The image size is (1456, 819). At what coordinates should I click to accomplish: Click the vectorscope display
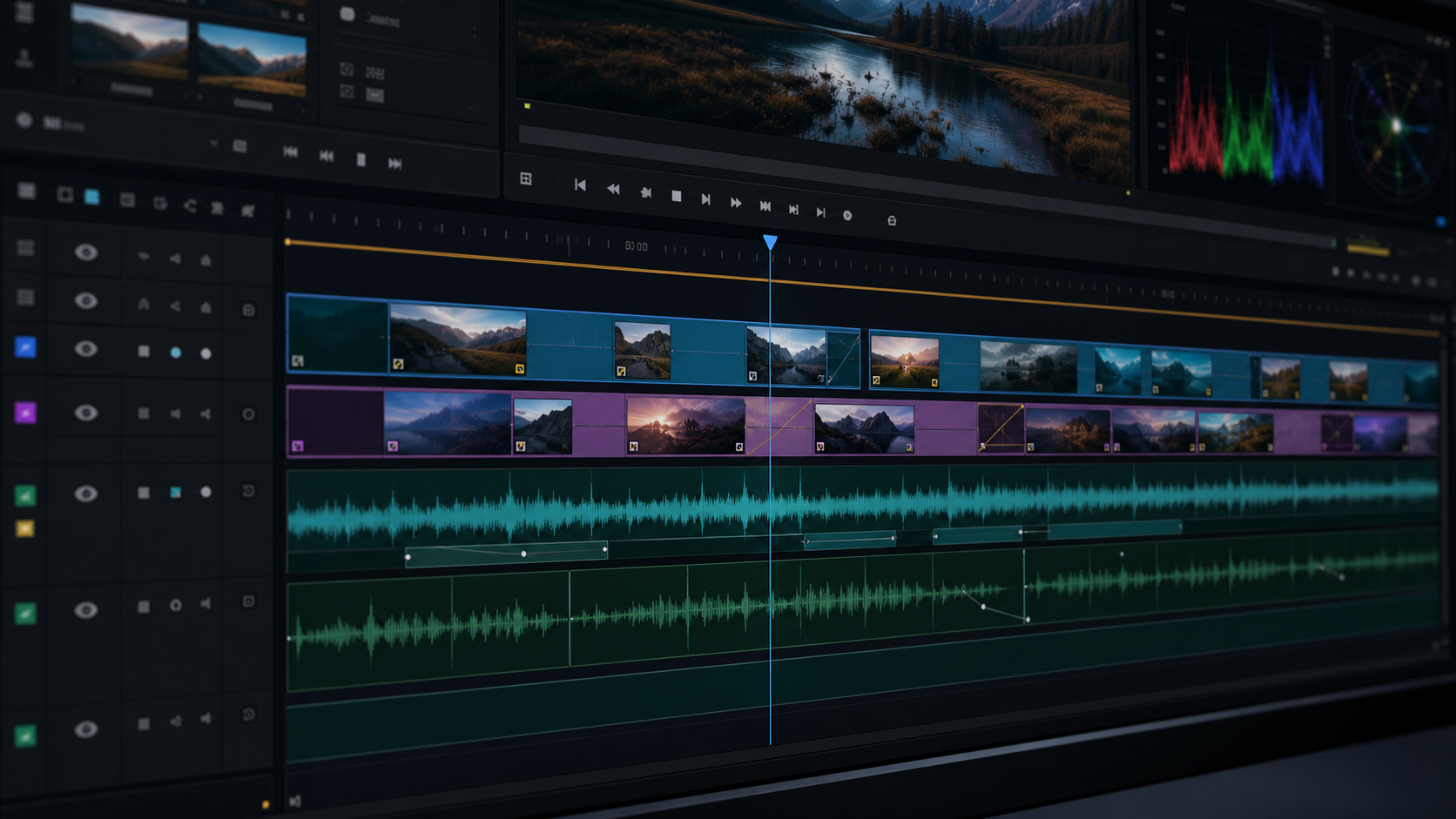click(1394, 126)
